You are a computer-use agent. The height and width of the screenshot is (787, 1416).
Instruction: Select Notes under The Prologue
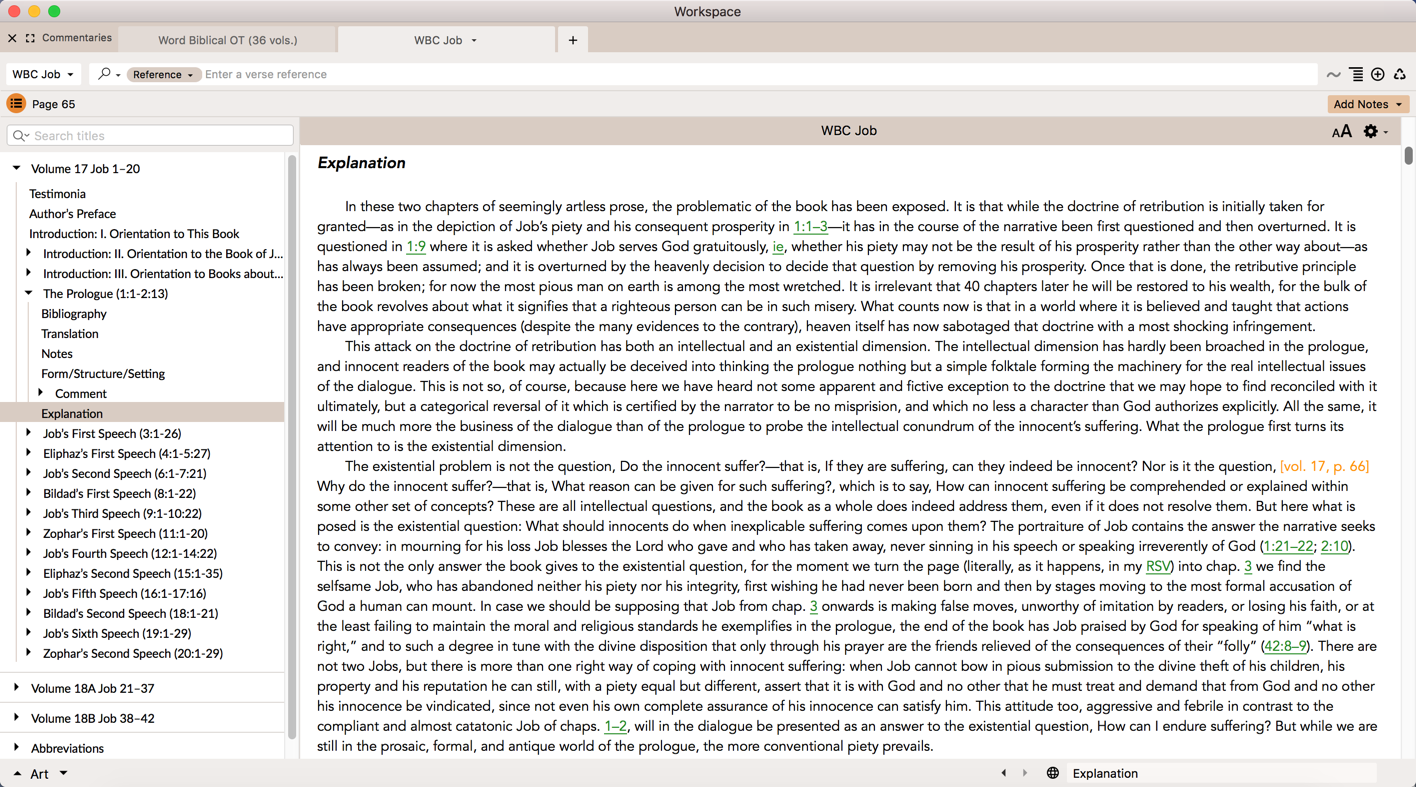point(57,353)
